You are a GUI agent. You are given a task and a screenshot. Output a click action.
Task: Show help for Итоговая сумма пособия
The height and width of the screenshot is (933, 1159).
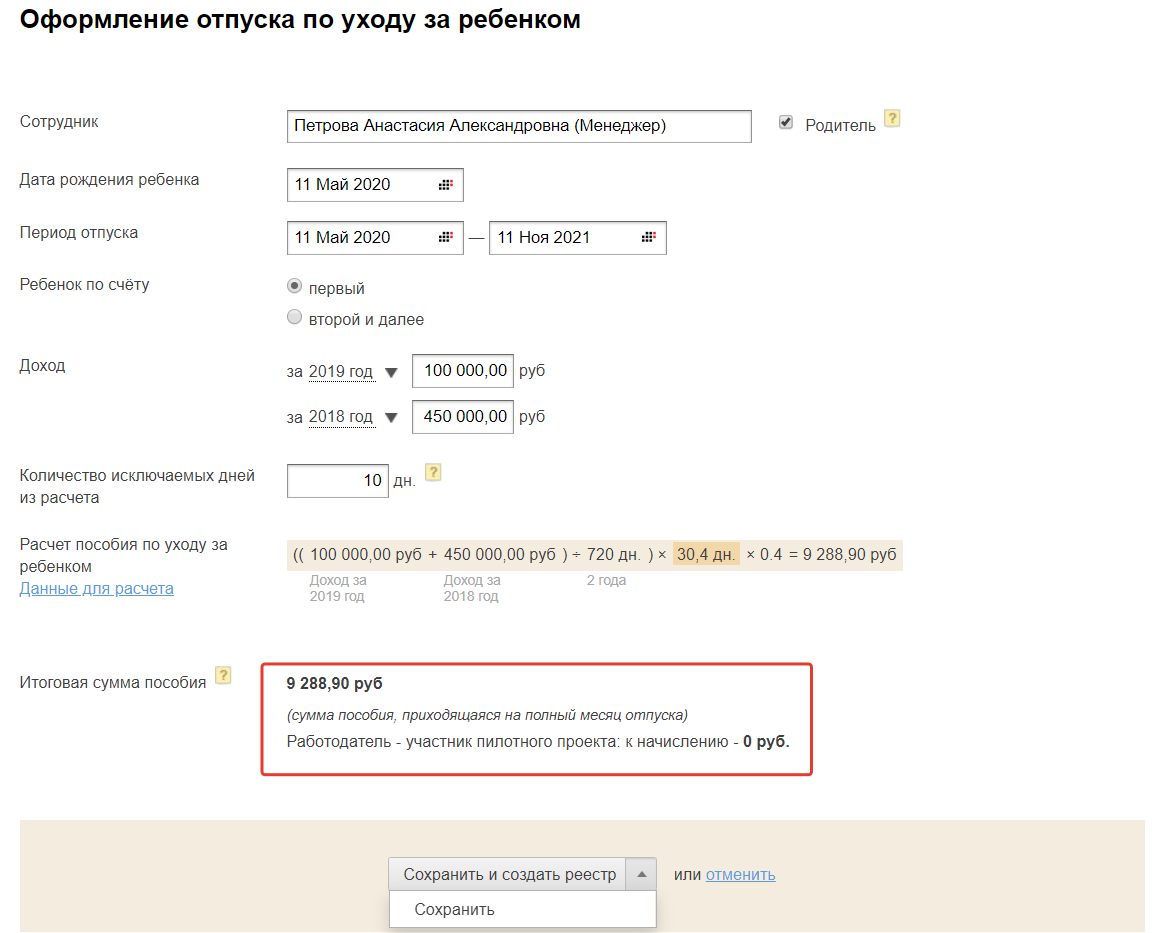click(x=223, y=675)
